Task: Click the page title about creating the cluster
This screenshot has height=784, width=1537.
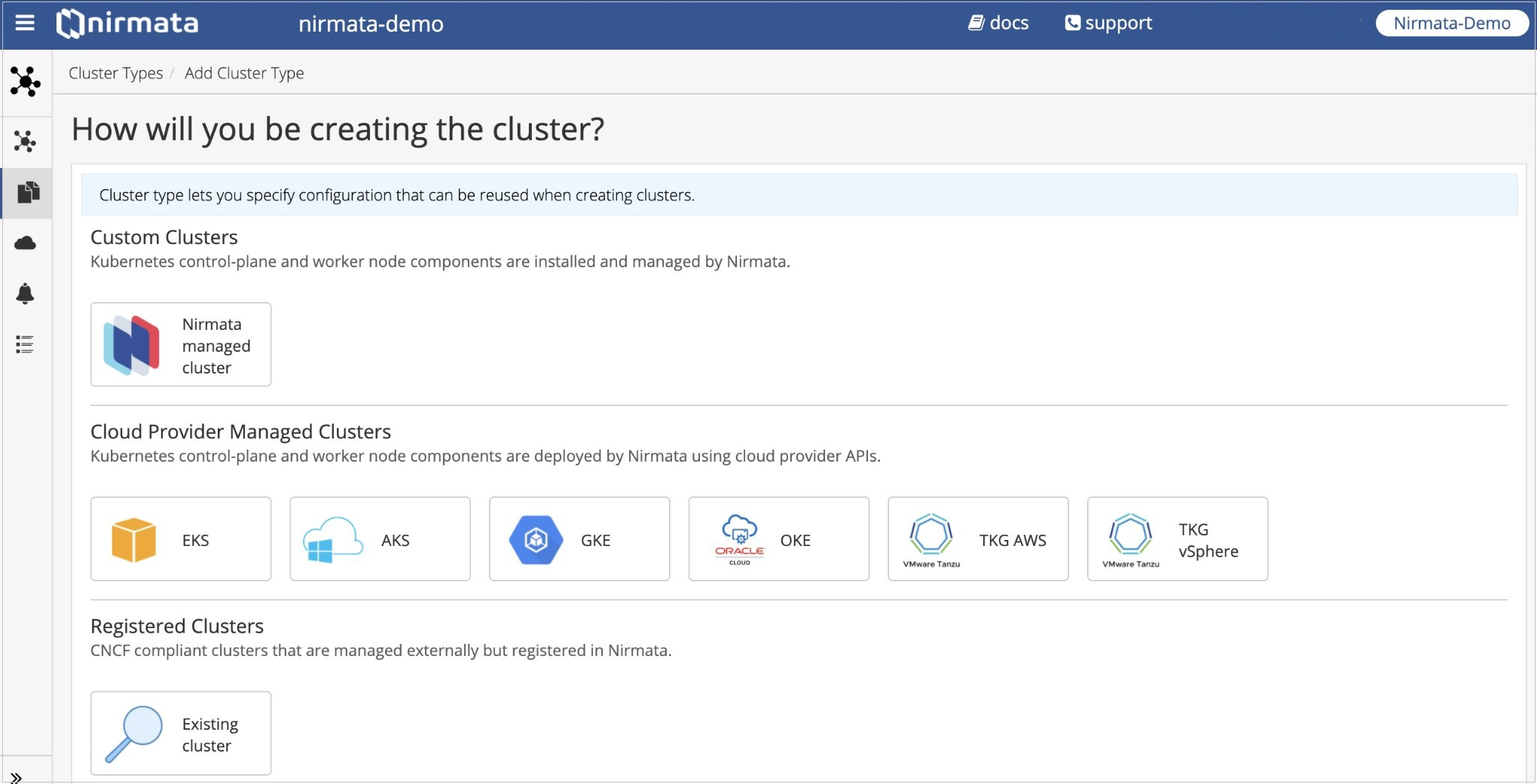Action: click(x=338, y=130)
